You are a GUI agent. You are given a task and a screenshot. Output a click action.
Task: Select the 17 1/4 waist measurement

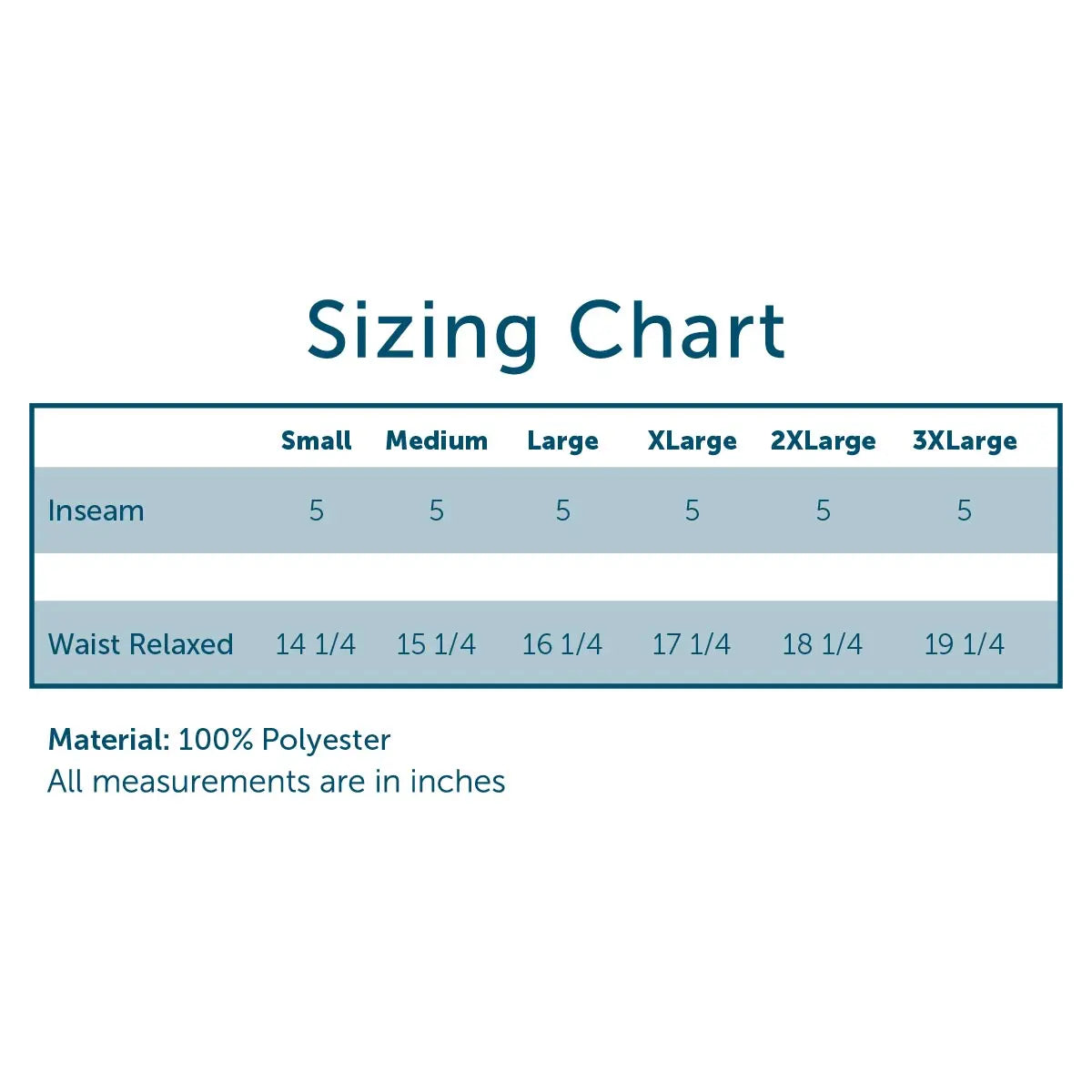(x=691, y=644)
